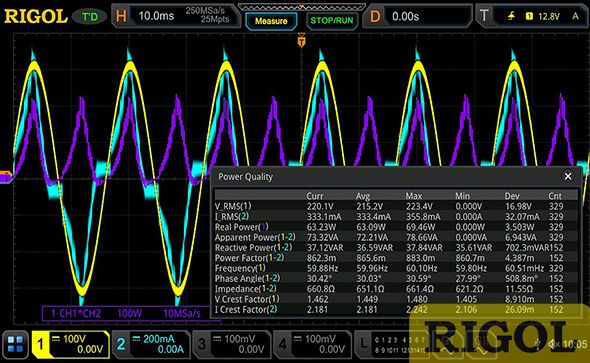Tap the T'D trigger status badge

[x=90, y=17]
